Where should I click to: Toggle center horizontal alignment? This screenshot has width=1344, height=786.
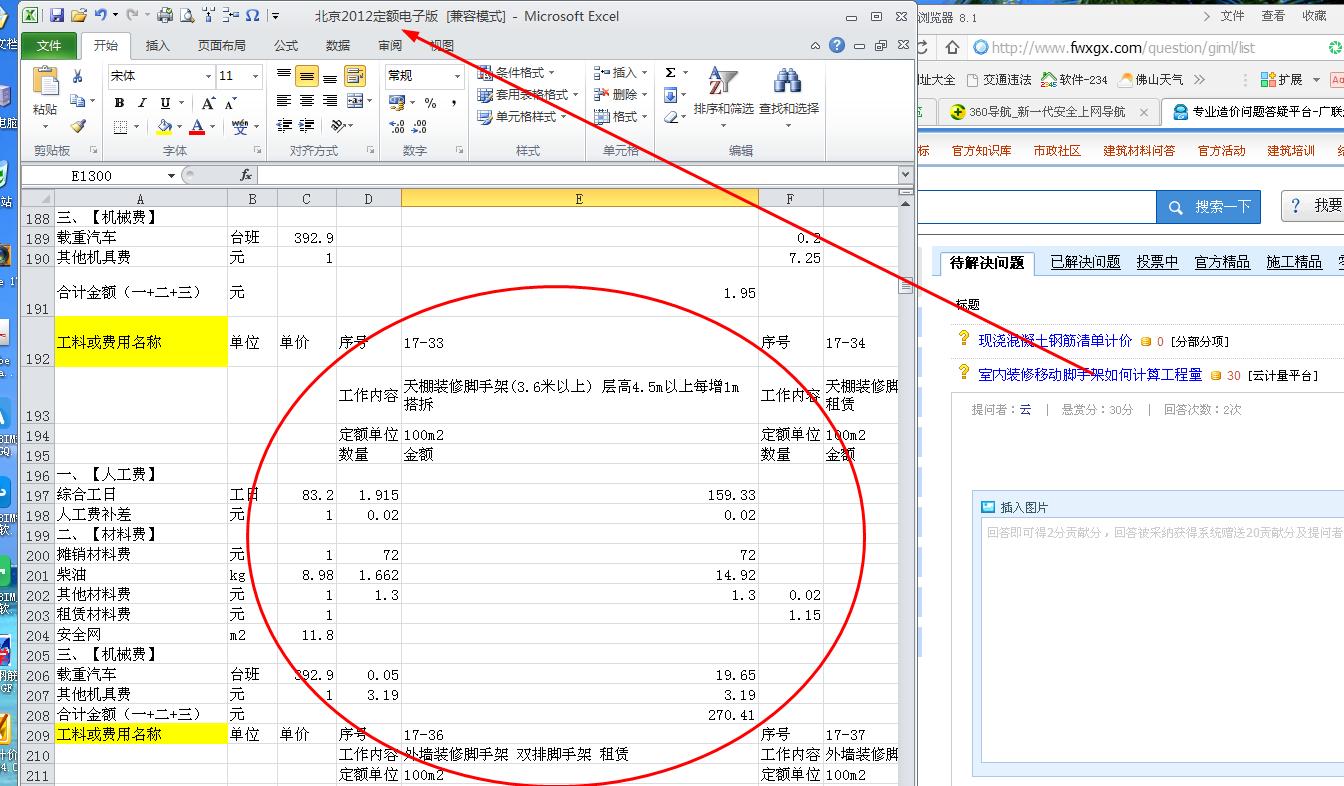307,101
